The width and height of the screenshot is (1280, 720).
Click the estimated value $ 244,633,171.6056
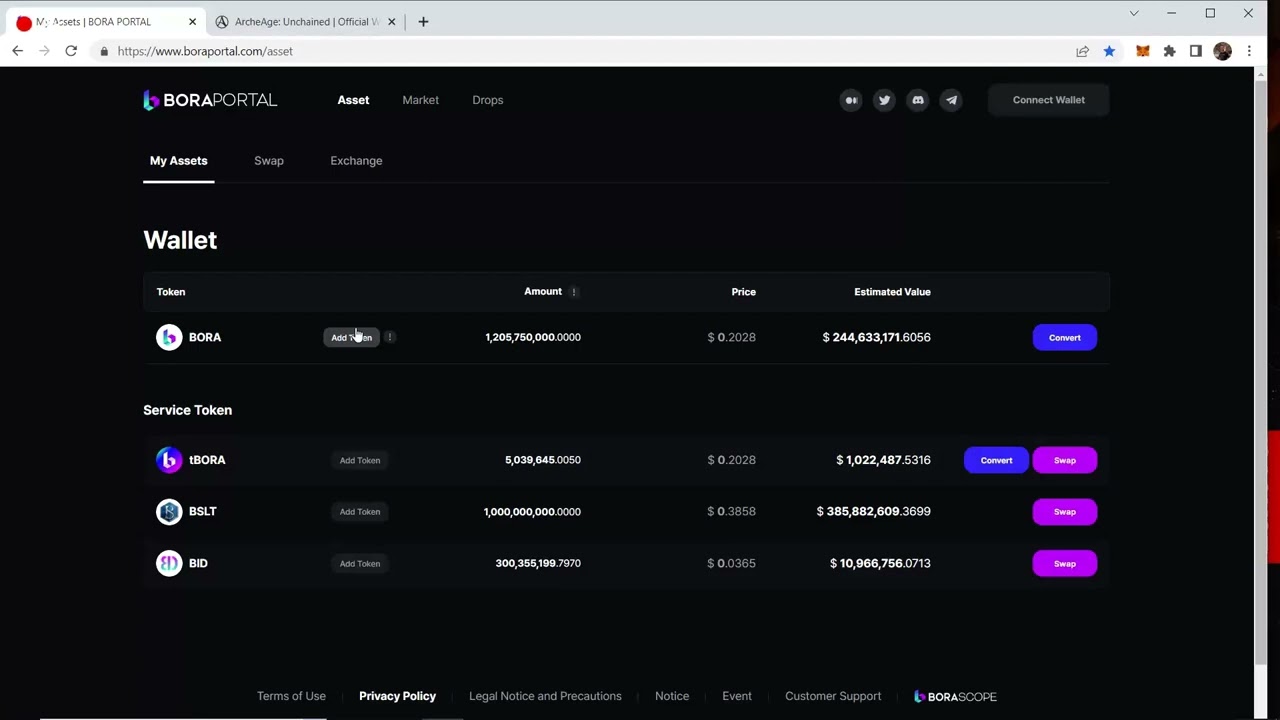point(876,337)
